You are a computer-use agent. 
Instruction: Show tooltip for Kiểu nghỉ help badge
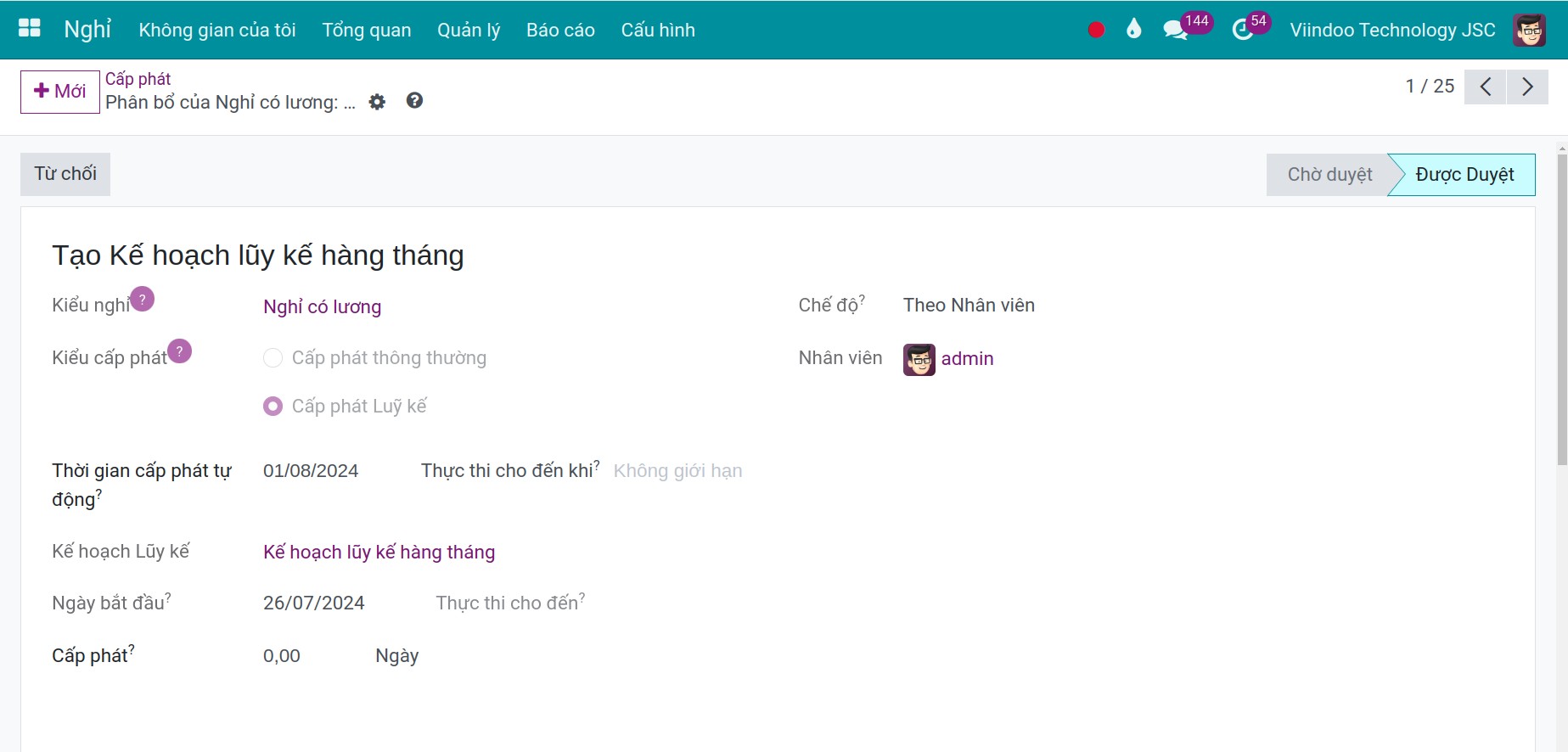point(143,299)
